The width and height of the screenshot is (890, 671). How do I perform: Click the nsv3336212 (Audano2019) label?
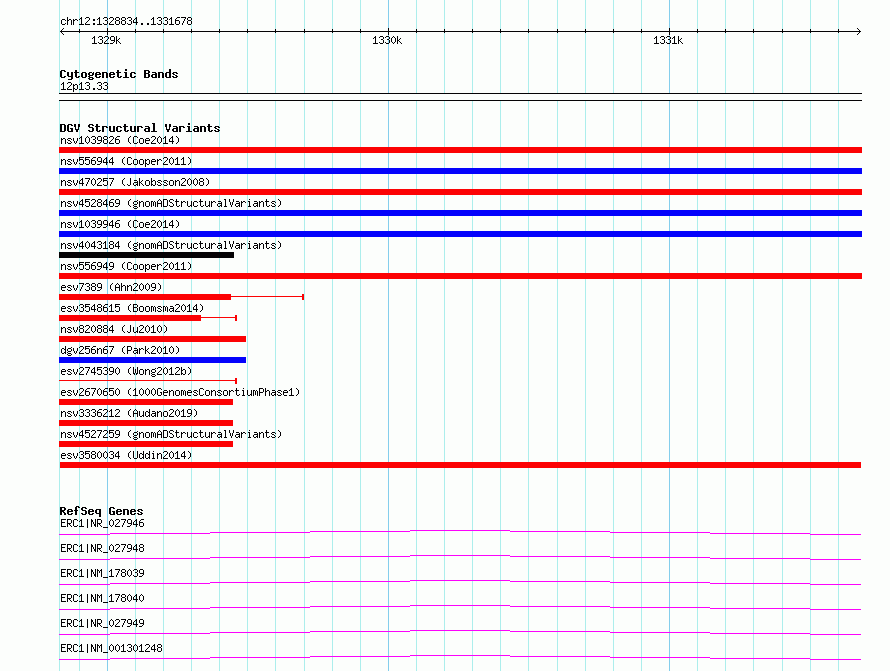click(129, 413)
